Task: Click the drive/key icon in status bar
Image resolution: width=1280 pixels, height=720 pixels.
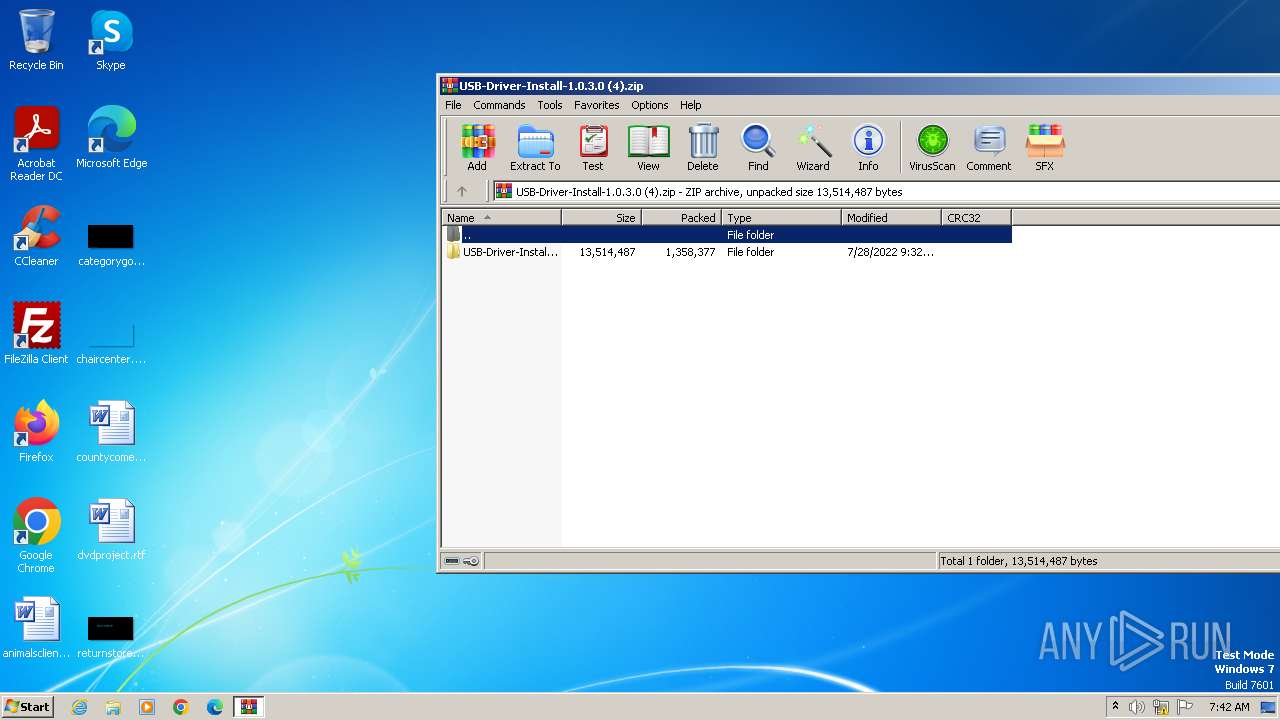Action: pos(461,561)
